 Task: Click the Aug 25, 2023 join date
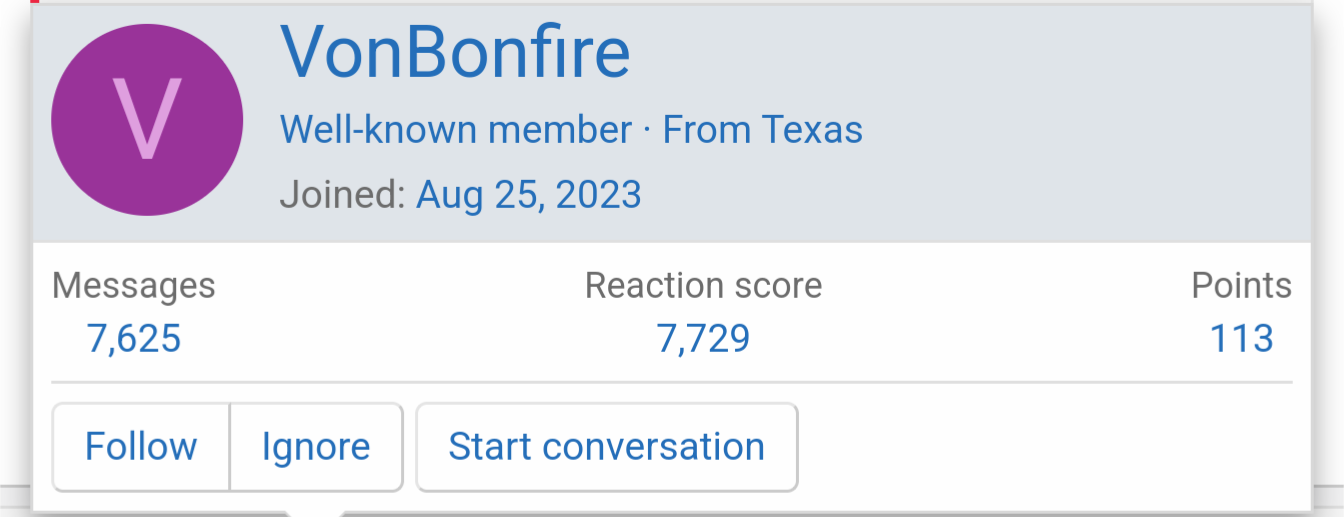pos(528,194)
